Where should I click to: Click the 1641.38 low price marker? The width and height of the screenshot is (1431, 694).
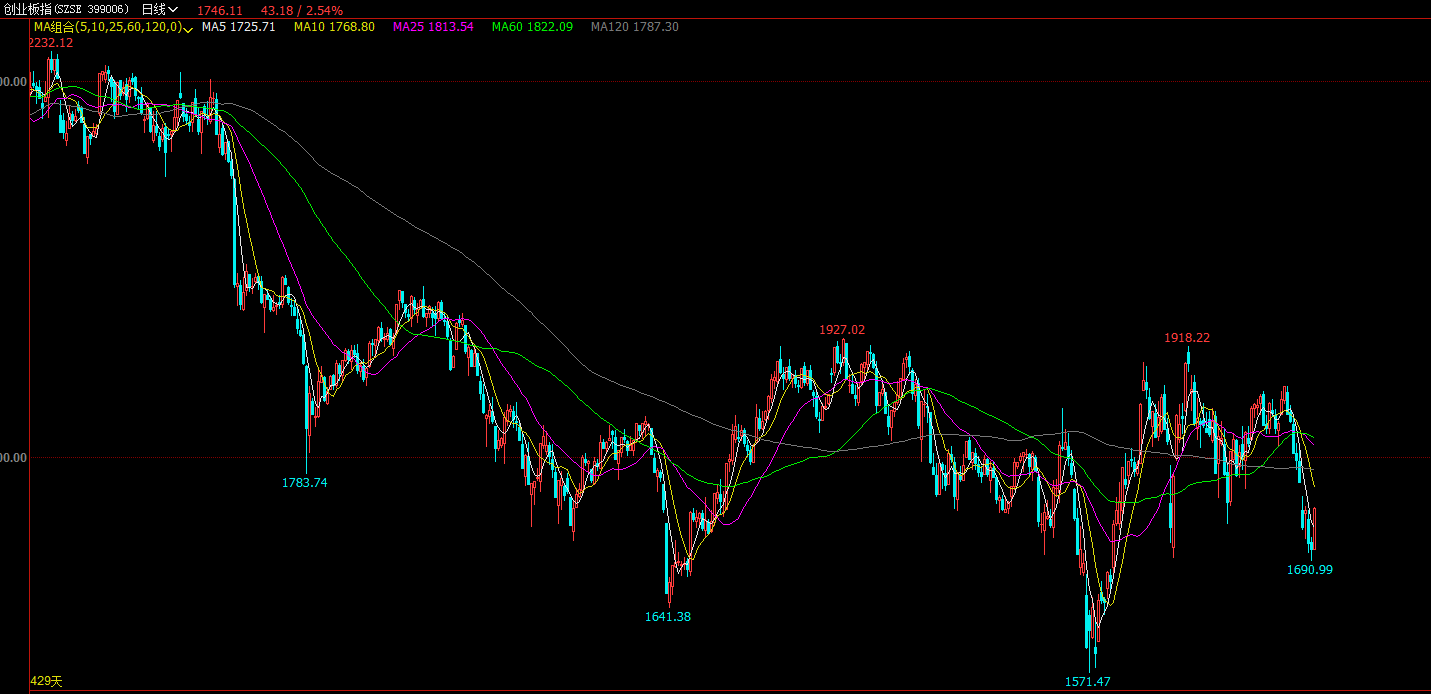[668, 617]
